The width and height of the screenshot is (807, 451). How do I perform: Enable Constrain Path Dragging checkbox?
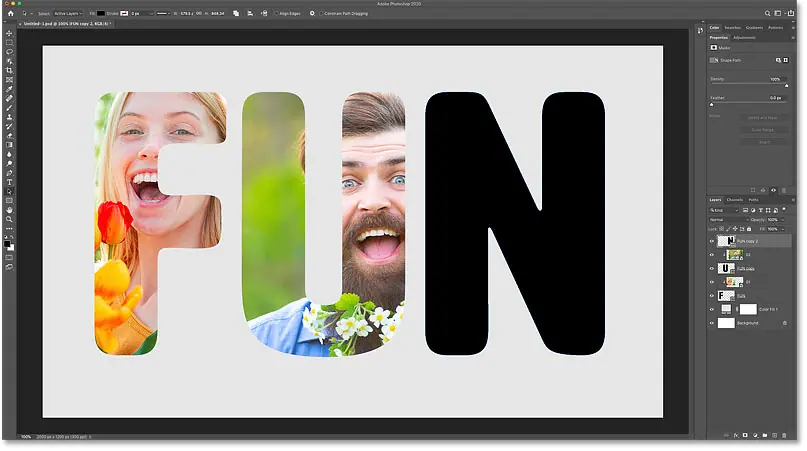point(321,13)
